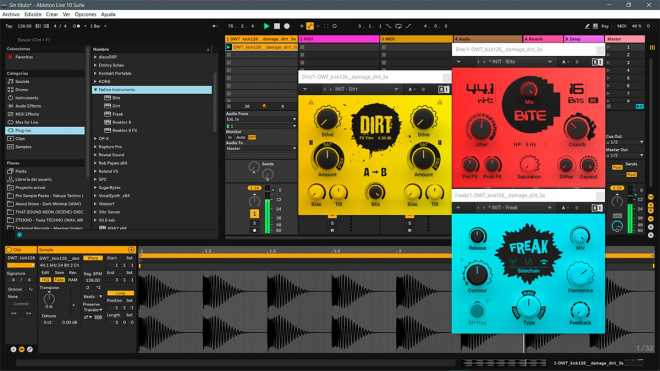
Task: Open the Audio From Ext. In dropdown
Action: tap(261, 119)
